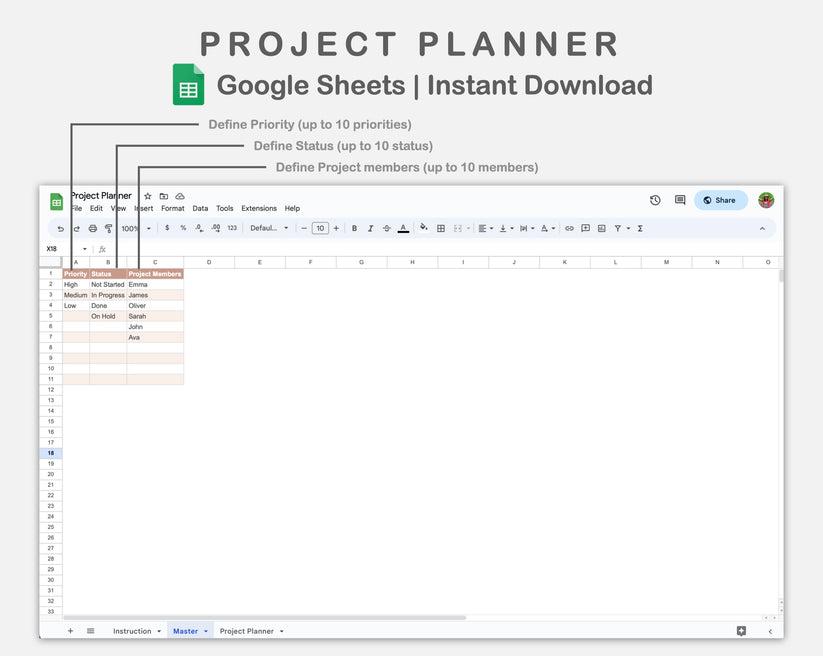Viewport: 823px width, 656px height.
Task: Insert a chart using the chart icon
Action: pos(601,228)
